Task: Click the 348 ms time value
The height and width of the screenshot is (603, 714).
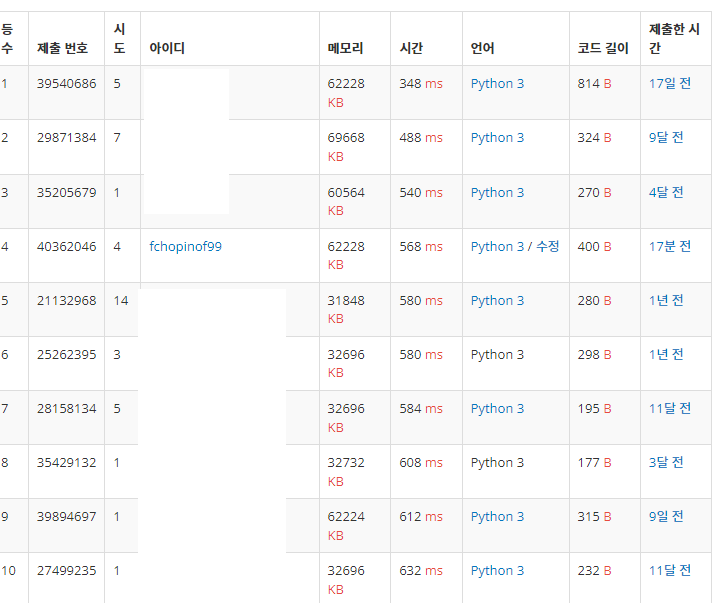Action: [421, 84]
